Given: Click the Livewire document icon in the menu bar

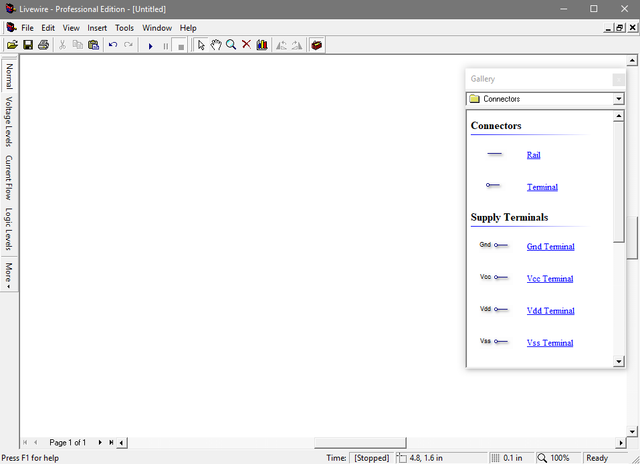Looking at the screenshot, I should [x=12, y=27].
